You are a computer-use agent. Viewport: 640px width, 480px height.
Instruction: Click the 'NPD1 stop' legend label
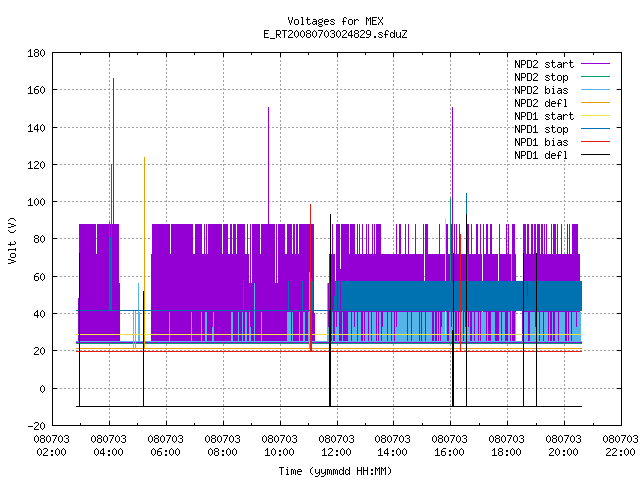tap(541, 129)
